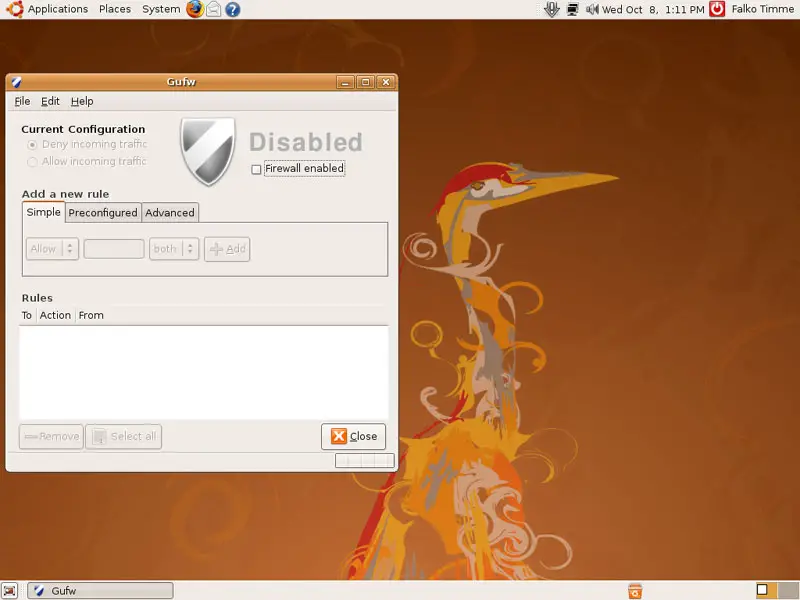The image size is (800, 600).
Task: Minimize the Gufw window
Action: point(345,82)
